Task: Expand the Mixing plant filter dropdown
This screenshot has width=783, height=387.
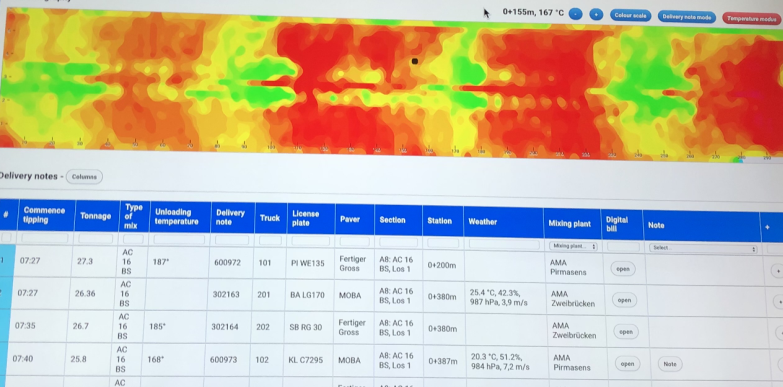Action: click(x=573, y=246)
